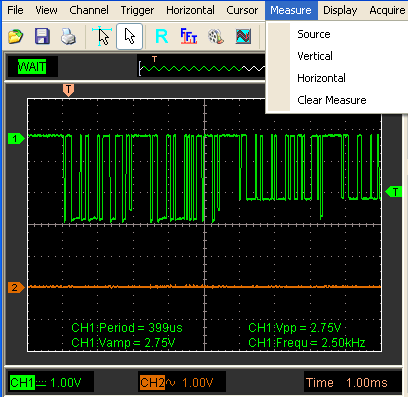Screen dimensions: 408x397
Task: Click the green channel 1 ground marker
Action: (16, 138)
